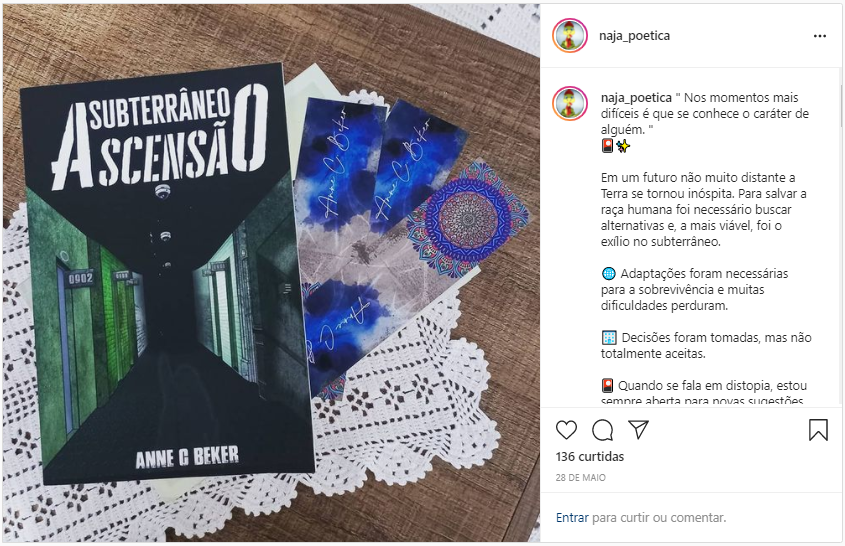Click red book emoji in caption
The image size is (845, 546).
pyautogui.click(x=607, y=146)
